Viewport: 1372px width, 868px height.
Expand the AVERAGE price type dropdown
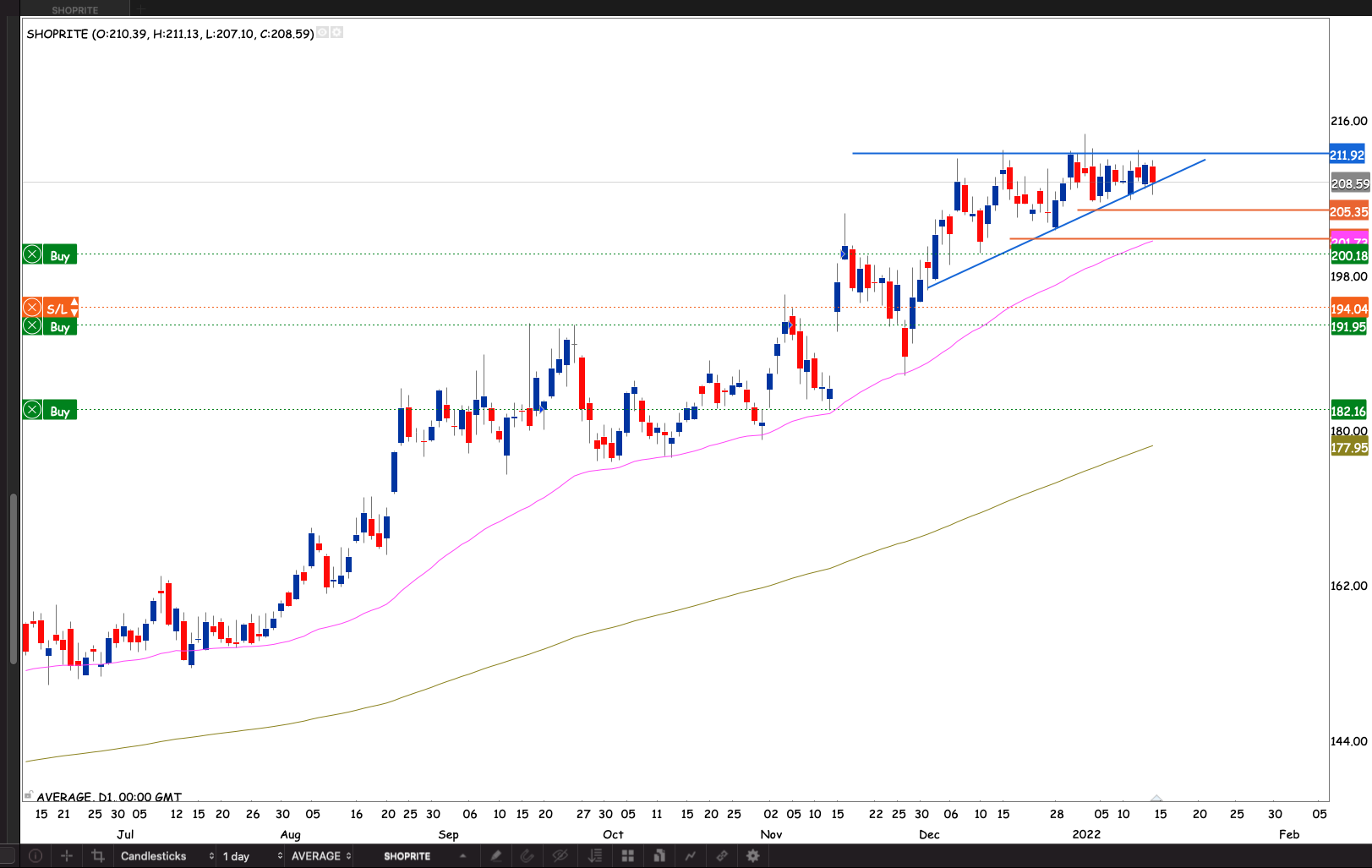321,856
